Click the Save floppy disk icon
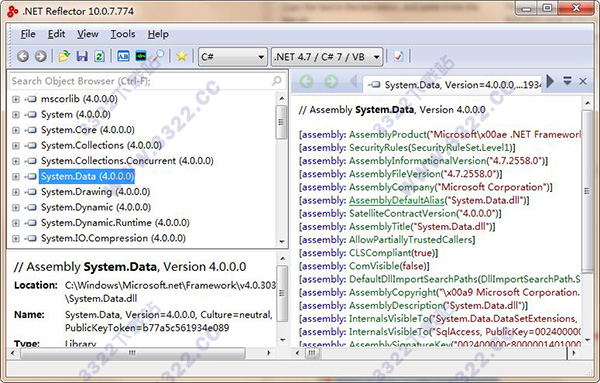Viewport: 600px width, 383px height. point(82,57)
